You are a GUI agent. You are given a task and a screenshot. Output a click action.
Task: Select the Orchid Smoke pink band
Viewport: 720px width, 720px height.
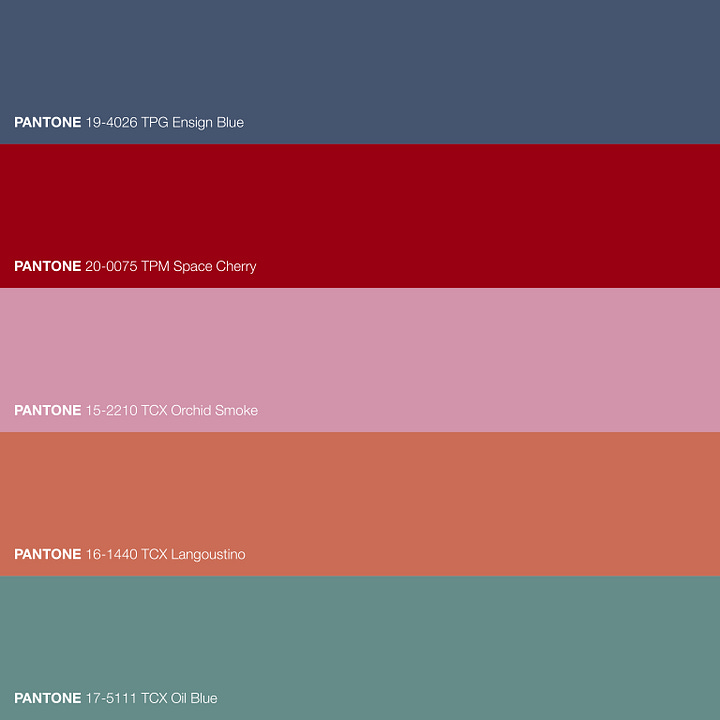pos(360,360)
